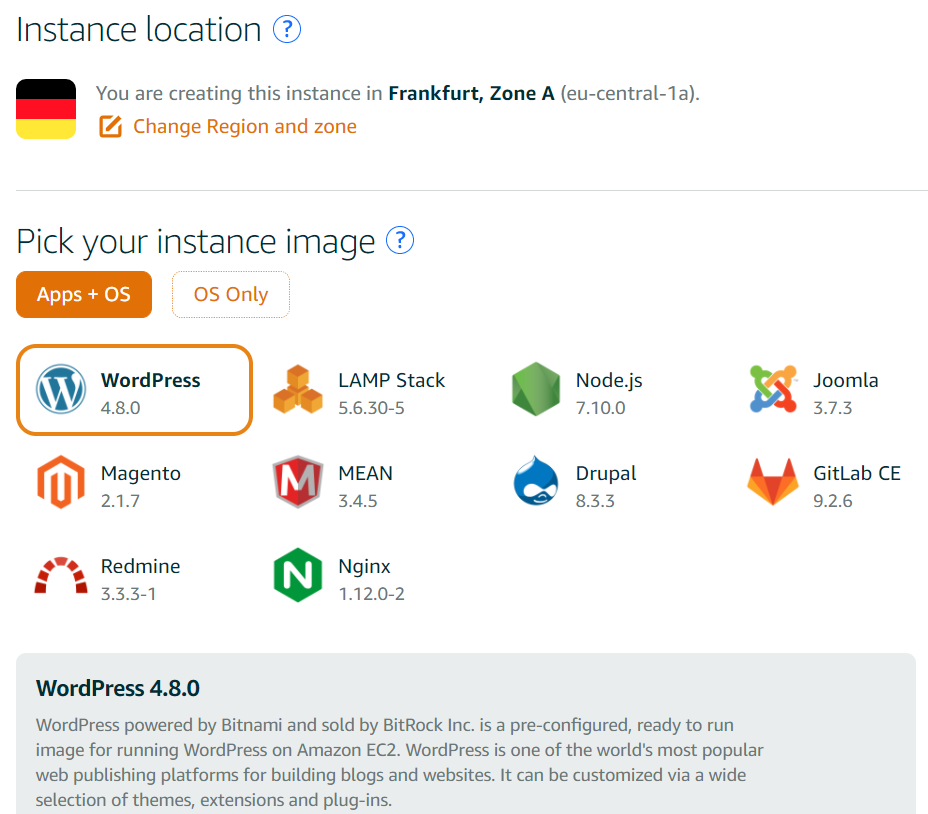Click Redmine version 3.3.3-1

[128, 594]
